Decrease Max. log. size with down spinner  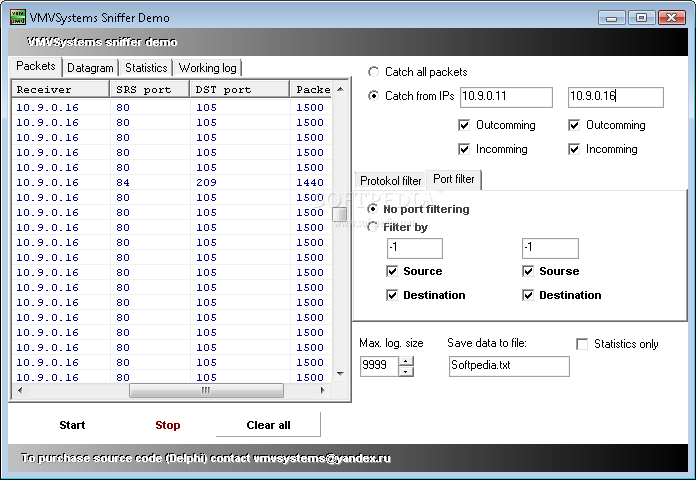[406, 371]
